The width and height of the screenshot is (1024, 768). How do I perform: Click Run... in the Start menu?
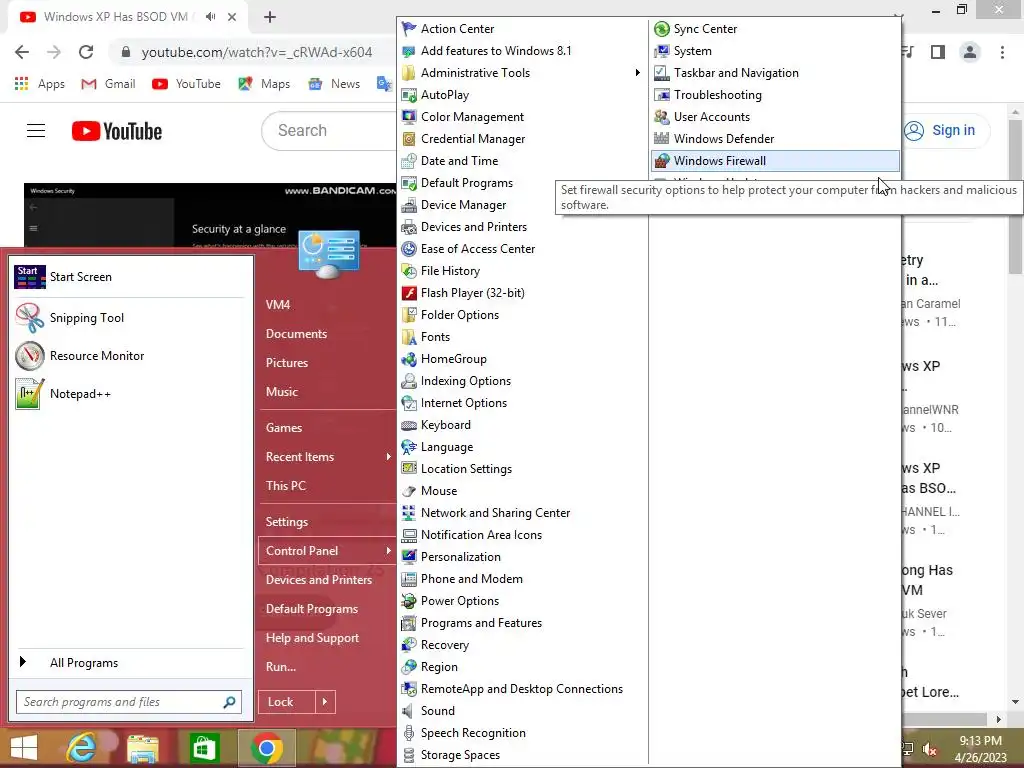(281, 667)
